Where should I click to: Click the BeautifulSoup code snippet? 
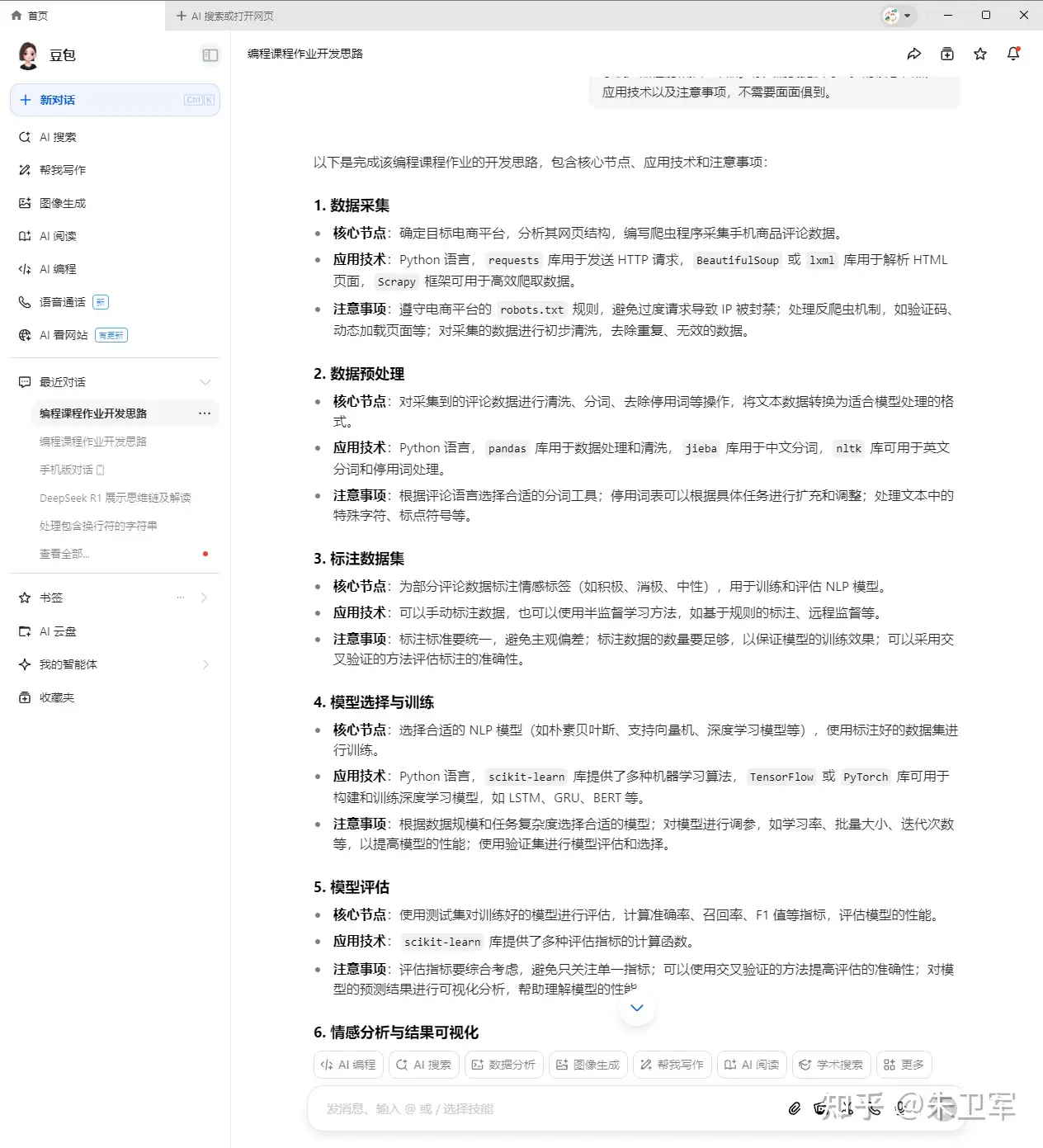coord(738,260)
